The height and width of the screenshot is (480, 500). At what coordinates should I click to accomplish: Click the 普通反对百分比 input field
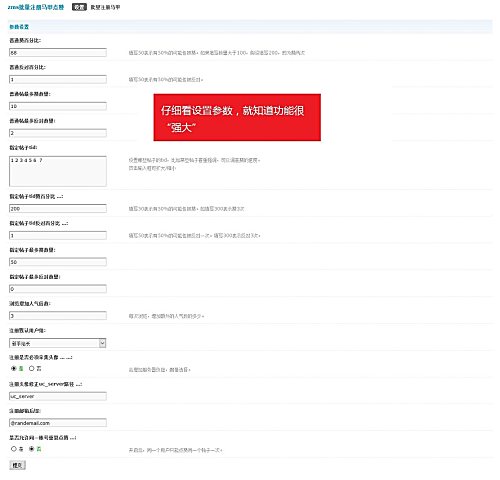(58, 79)
